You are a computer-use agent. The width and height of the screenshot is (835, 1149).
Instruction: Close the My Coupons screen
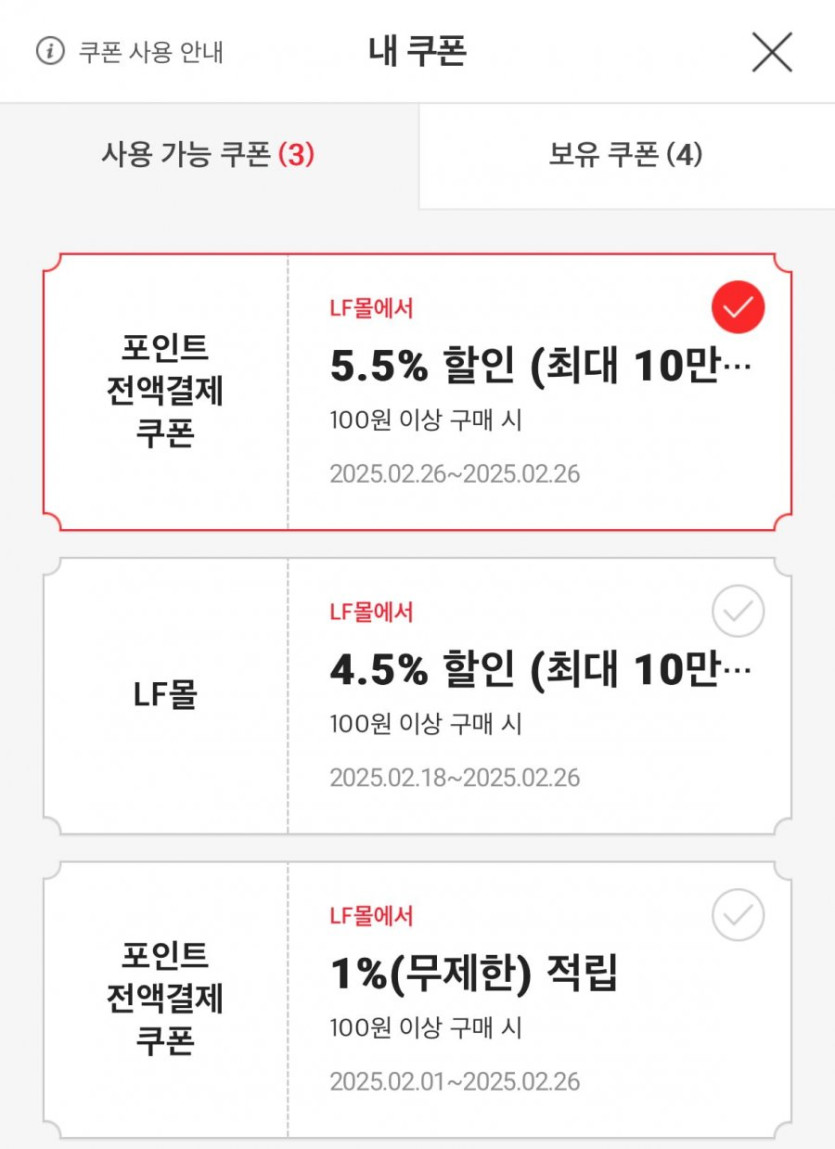(771, 52)
